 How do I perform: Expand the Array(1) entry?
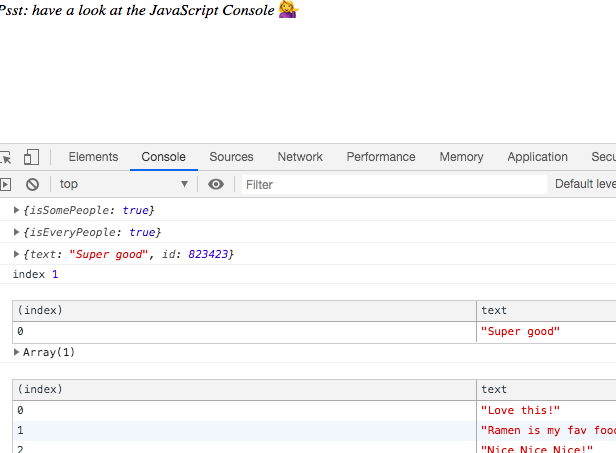tap(16, 352)
